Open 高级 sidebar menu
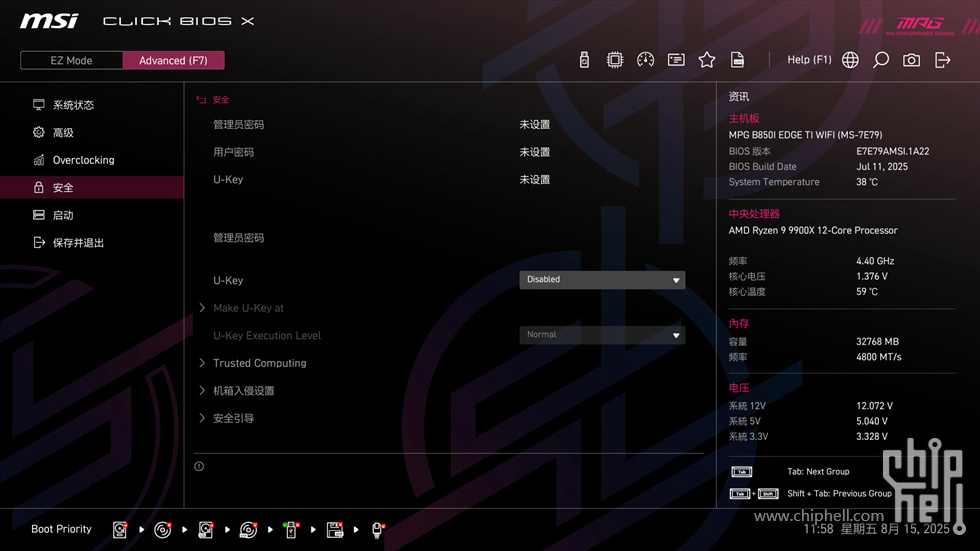Image resolution: width=980 pixels, height=551 pixels. pyautogui.click(x=91, y=132)
